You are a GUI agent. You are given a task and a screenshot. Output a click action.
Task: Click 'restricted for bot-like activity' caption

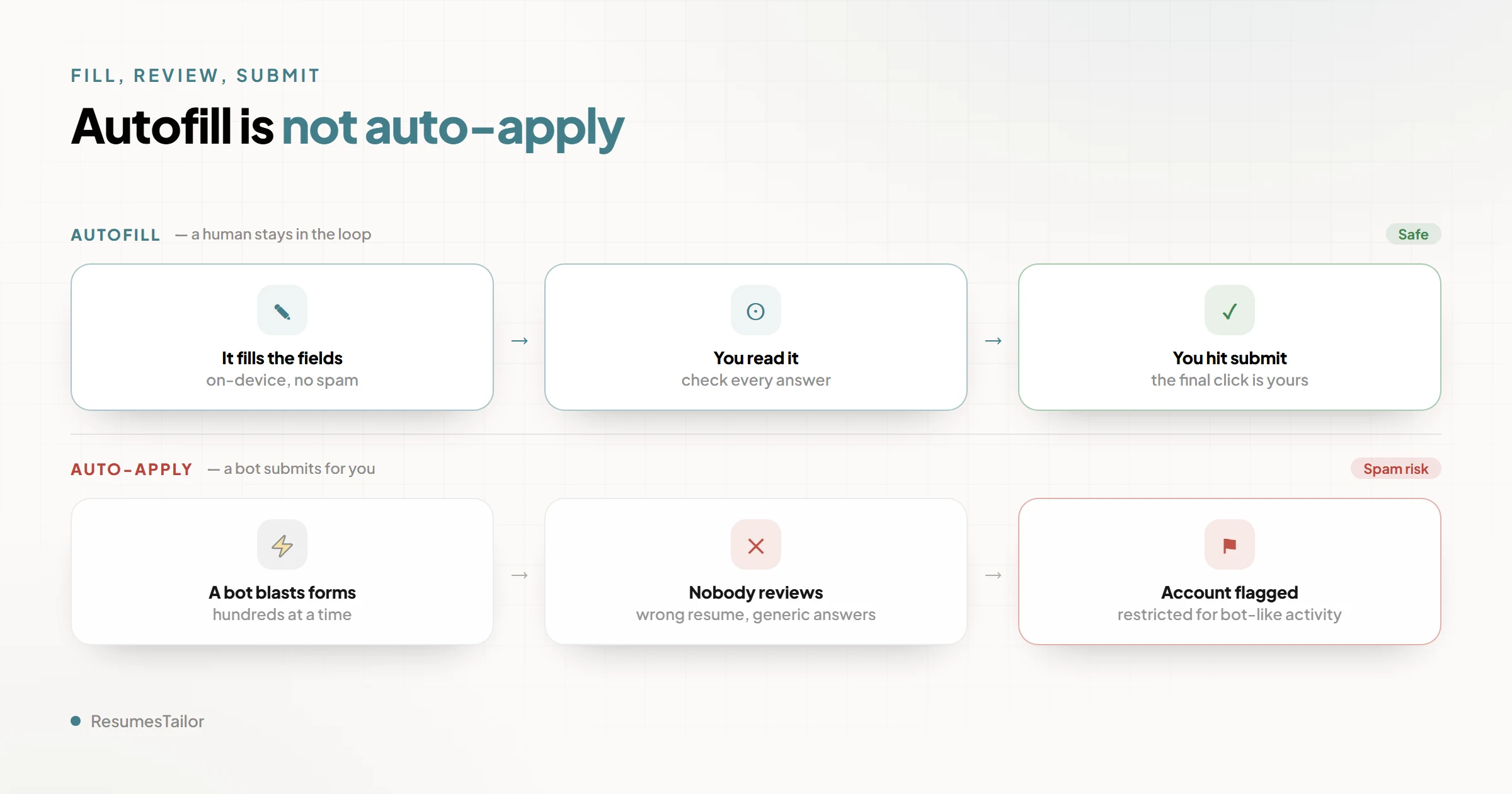coord(1230,615)
